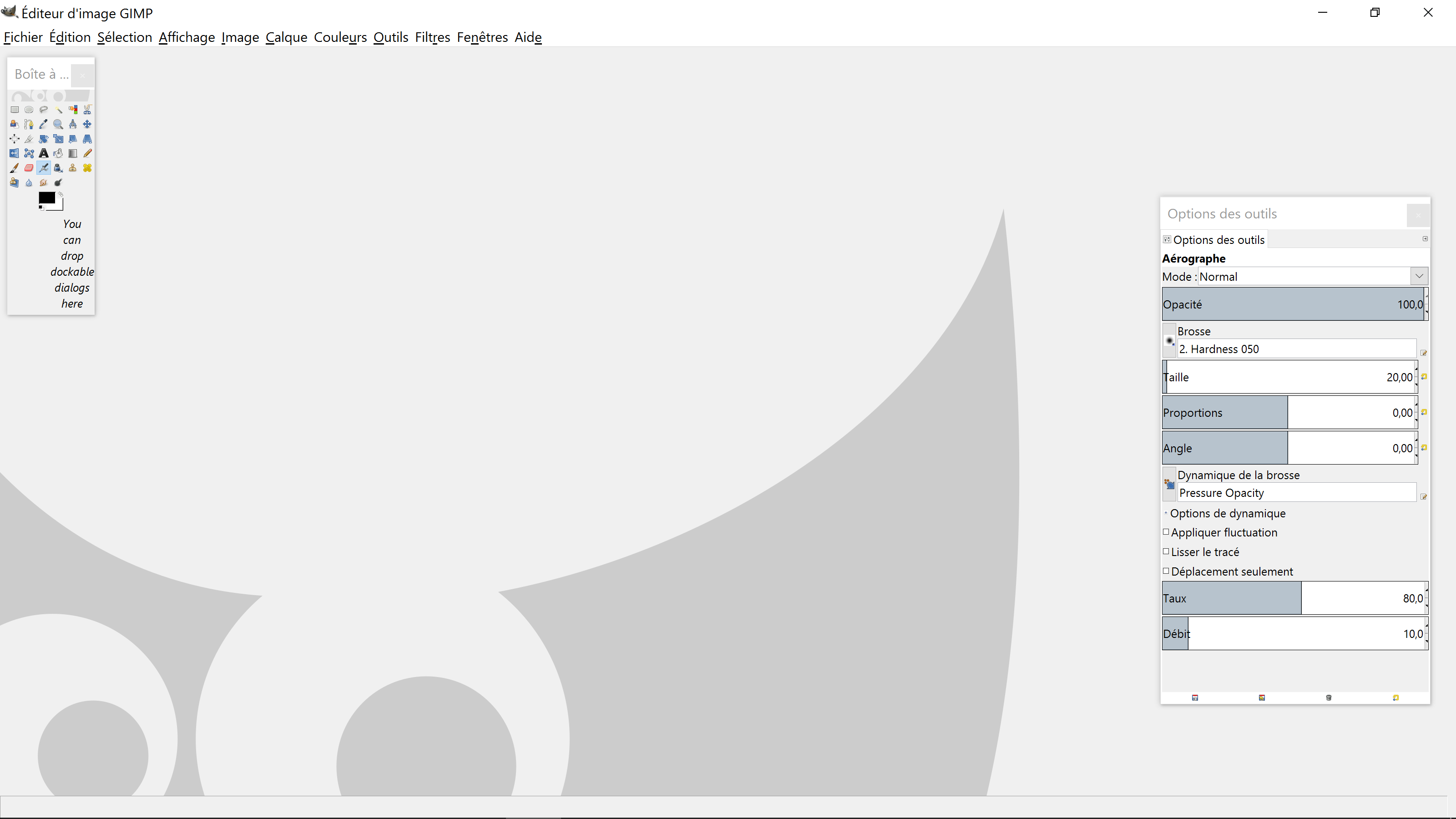The height and width of the screenshot is (819, 1456).
Task: Select the Select by Color tool
Action: pyautogui.click(x=73, y=110)
